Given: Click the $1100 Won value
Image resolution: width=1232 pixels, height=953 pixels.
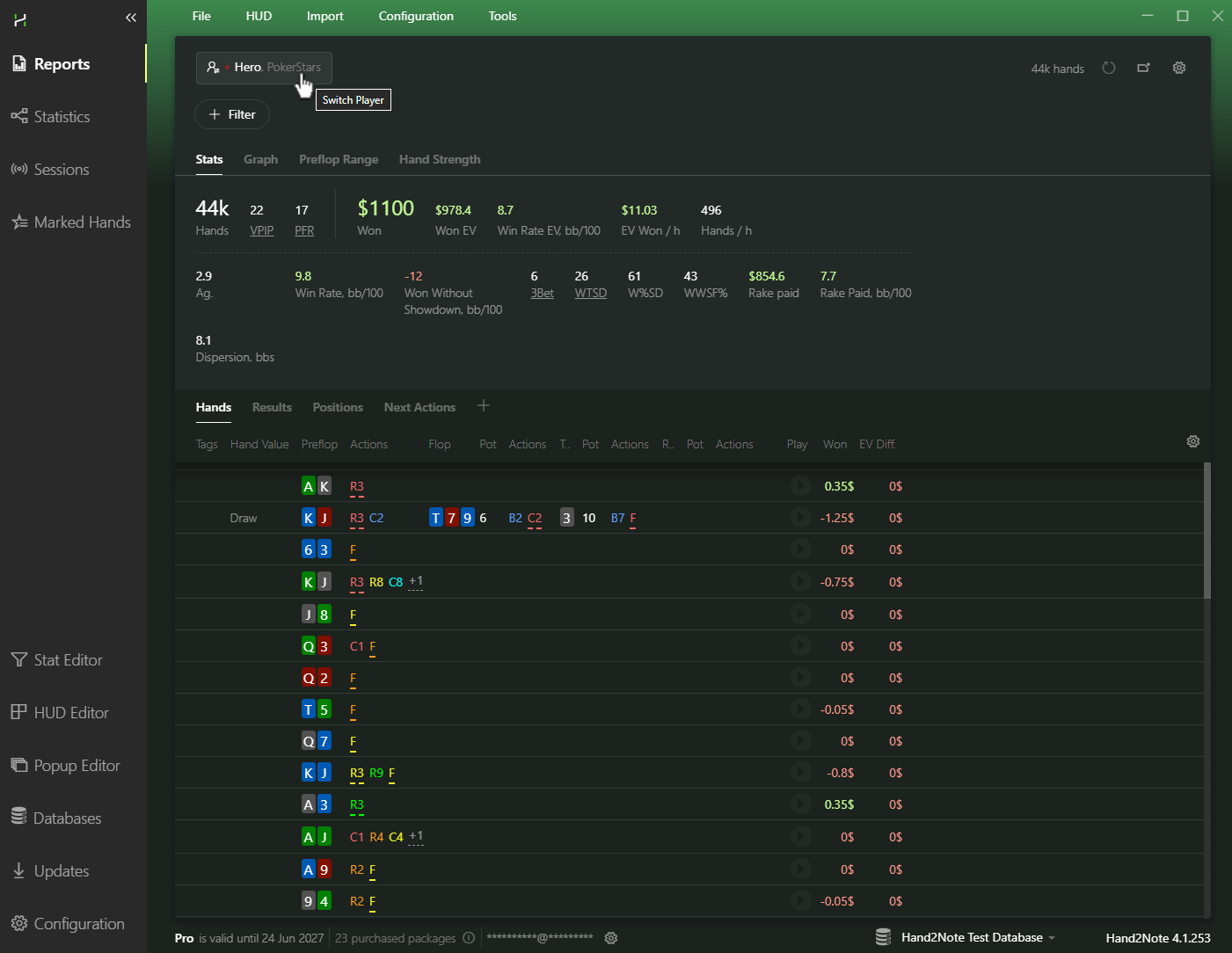Looking at the screenshot, I should click(385, 208).
